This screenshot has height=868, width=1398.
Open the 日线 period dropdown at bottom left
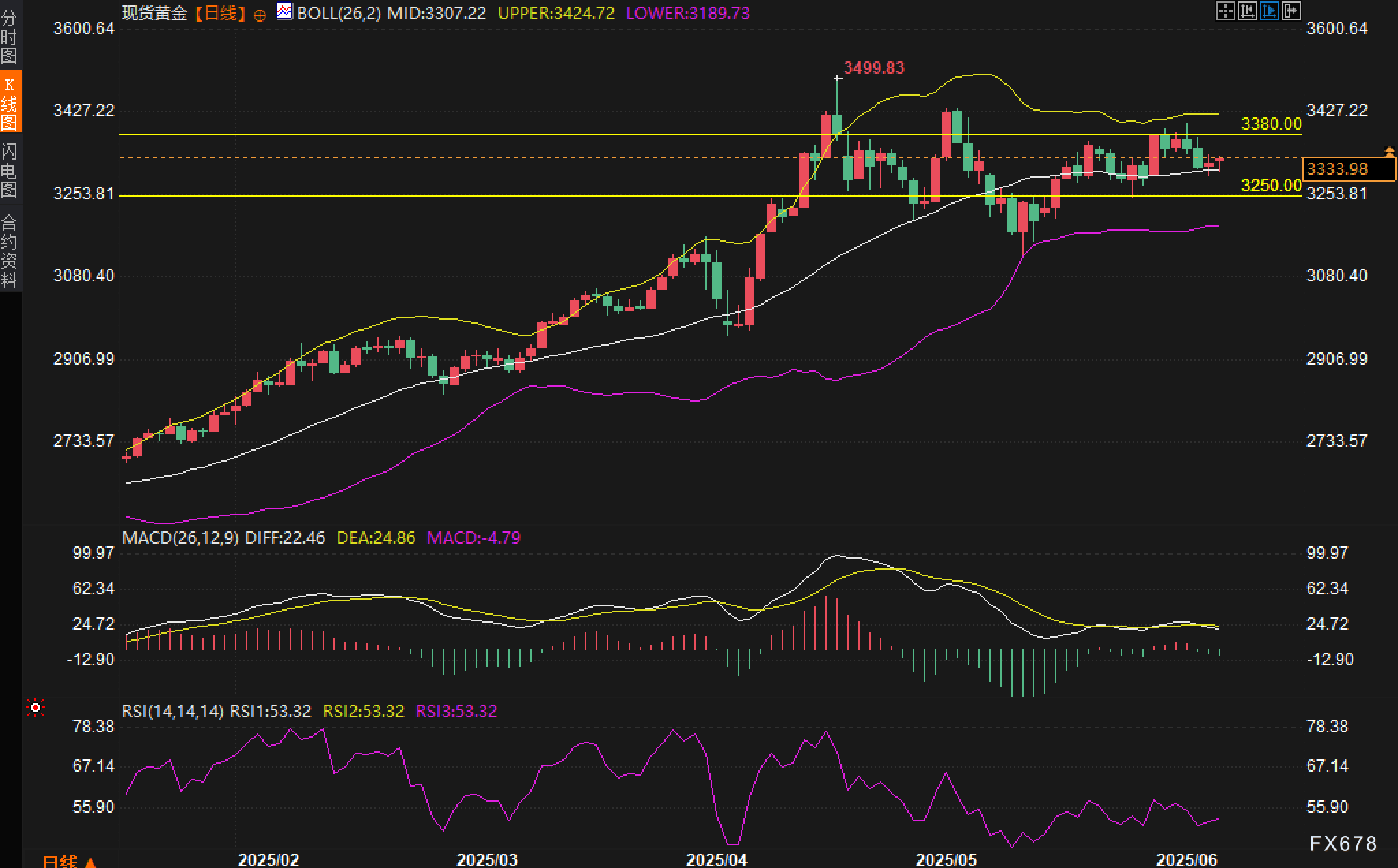(x=68, y=861)
